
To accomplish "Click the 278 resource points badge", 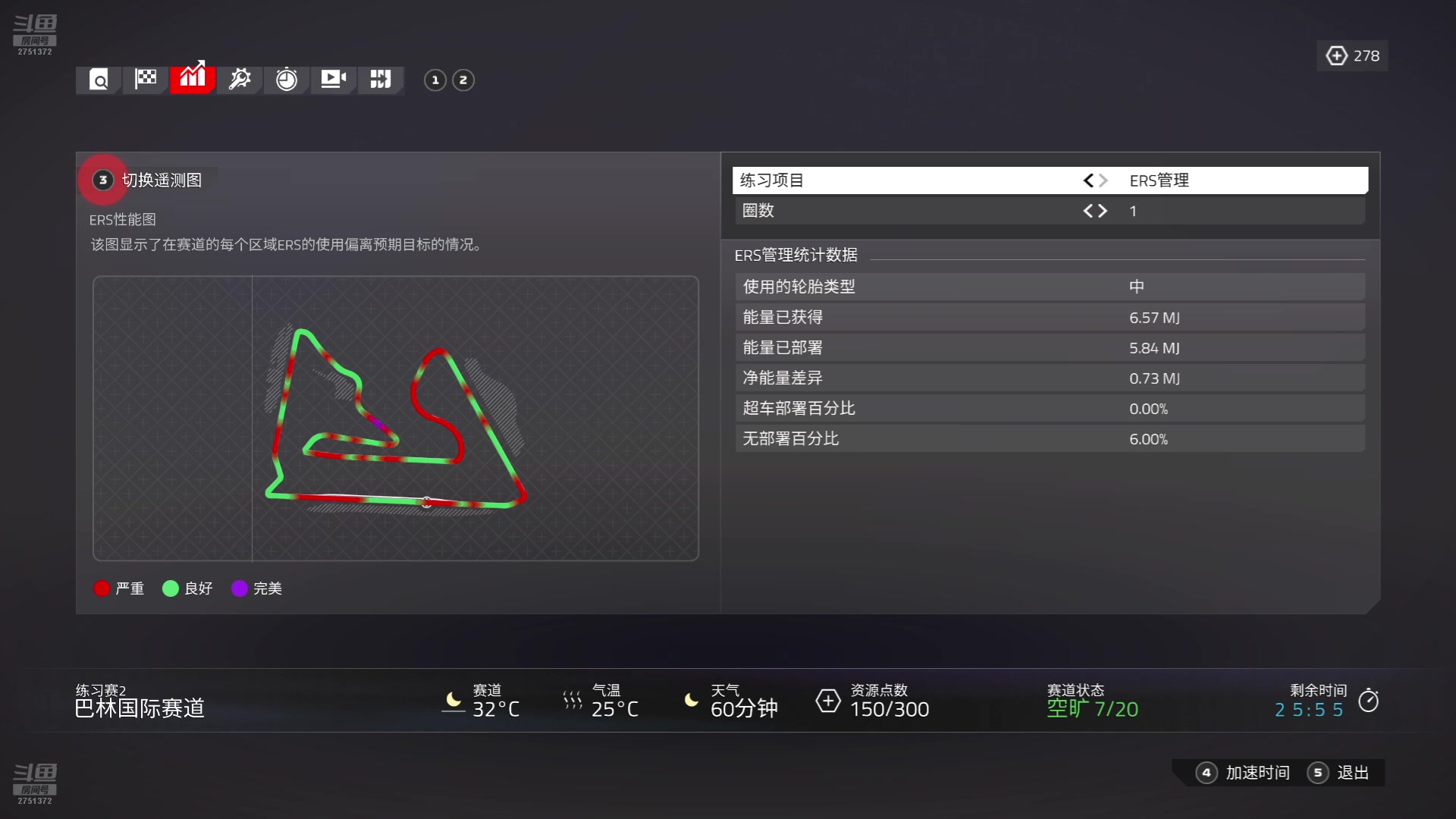I will pos(1352,55).
